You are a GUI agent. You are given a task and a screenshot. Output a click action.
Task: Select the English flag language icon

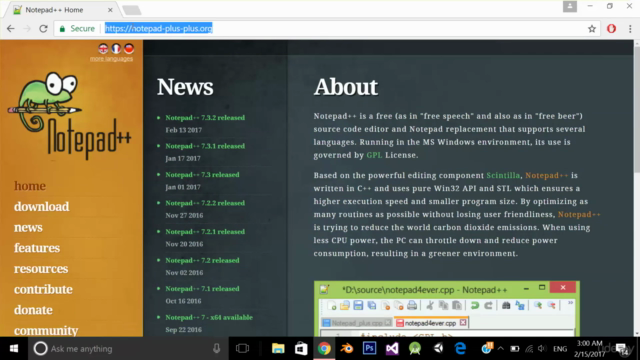click(103, 49)
